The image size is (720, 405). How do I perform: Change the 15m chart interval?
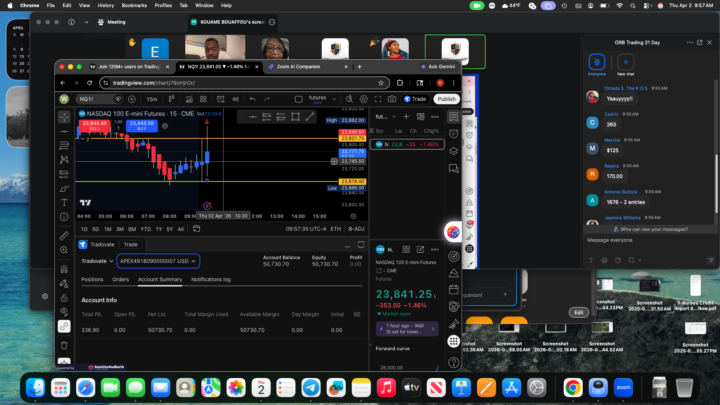152,99
